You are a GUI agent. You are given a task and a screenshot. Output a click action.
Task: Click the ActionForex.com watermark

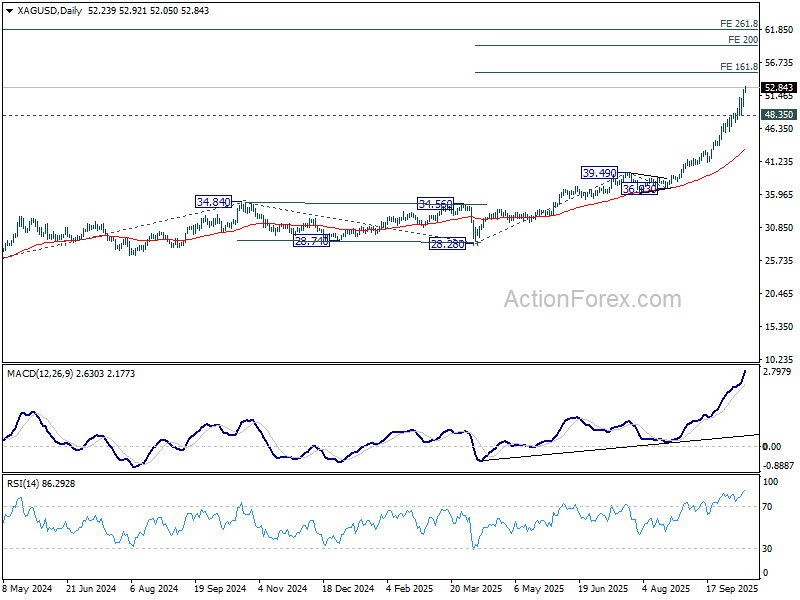coord(591,299)
